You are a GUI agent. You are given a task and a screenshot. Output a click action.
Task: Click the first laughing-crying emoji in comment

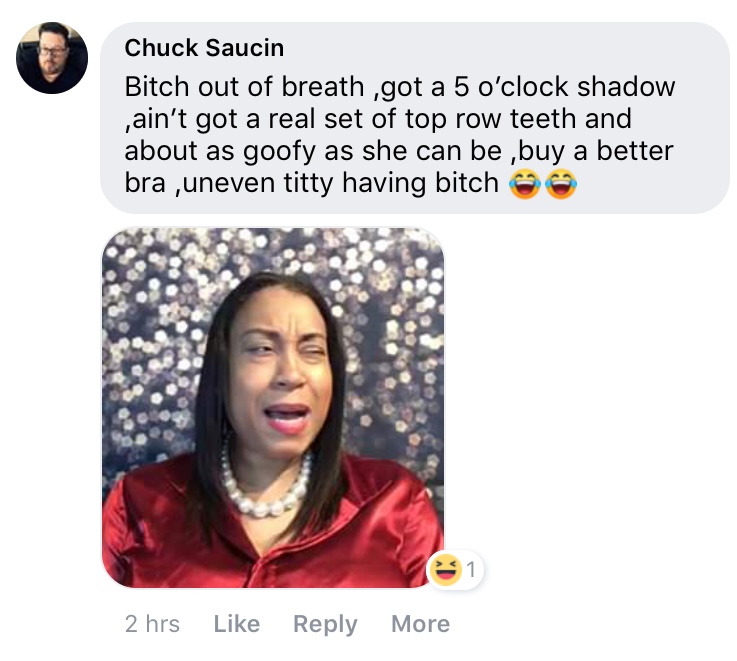coord(525,184)
